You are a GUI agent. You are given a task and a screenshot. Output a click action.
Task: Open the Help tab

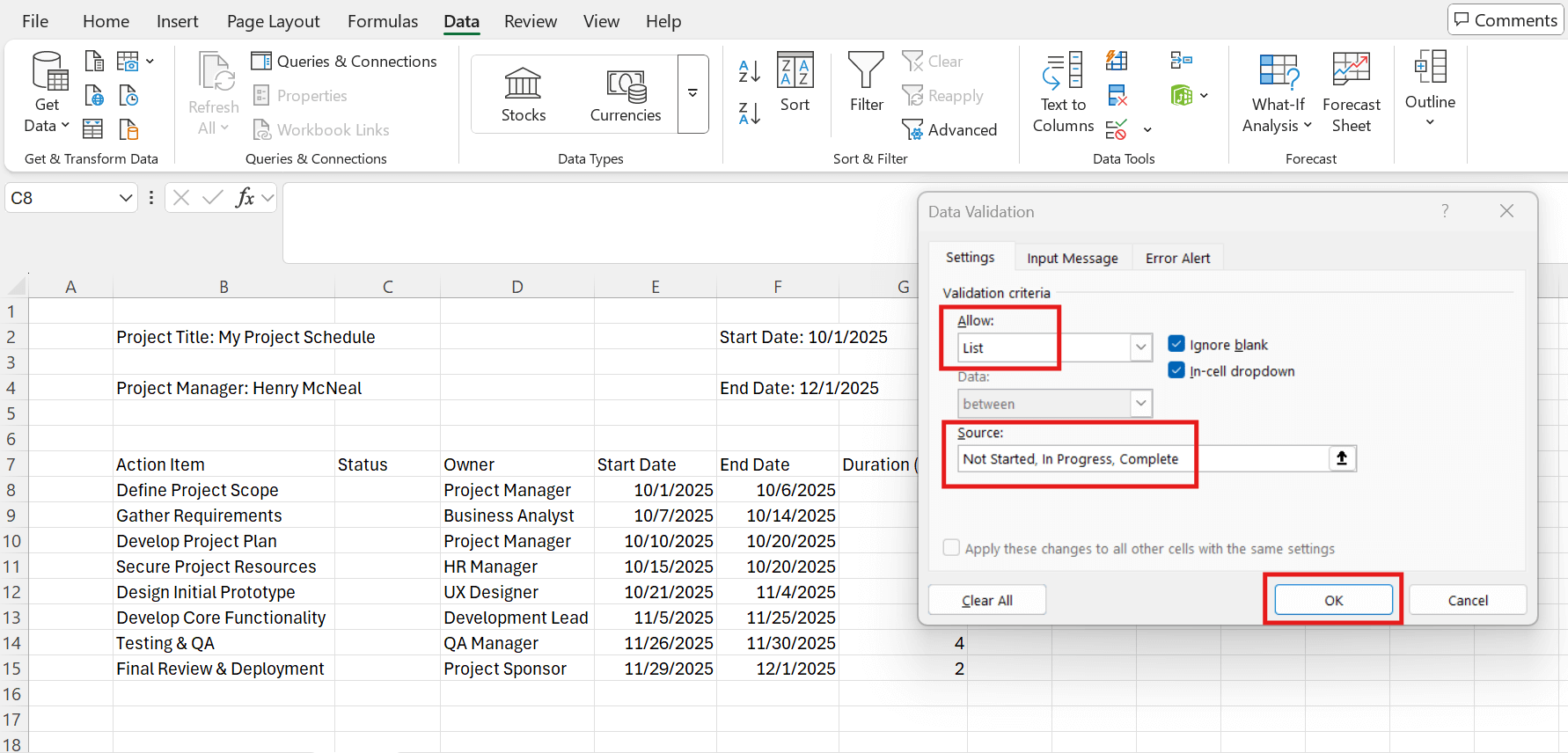663,21
